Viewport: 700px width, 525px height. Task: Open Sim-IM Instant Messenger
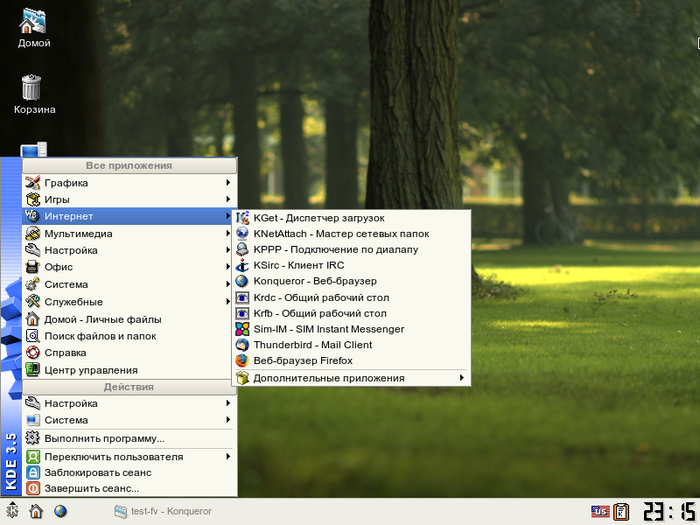click(328, 328)
